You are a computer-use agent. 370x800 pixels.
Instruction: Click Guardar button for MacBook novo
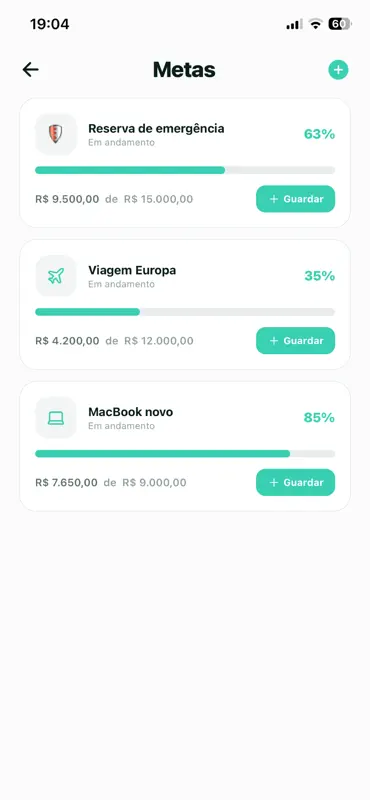(x=295, y=483)
